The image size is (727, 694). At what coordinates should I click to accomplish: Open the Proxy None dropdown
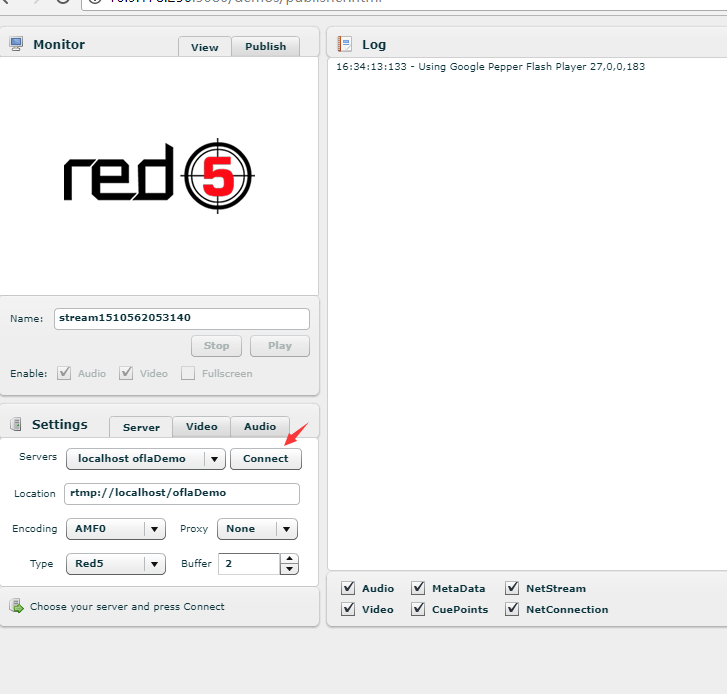(x=257, y=529)
